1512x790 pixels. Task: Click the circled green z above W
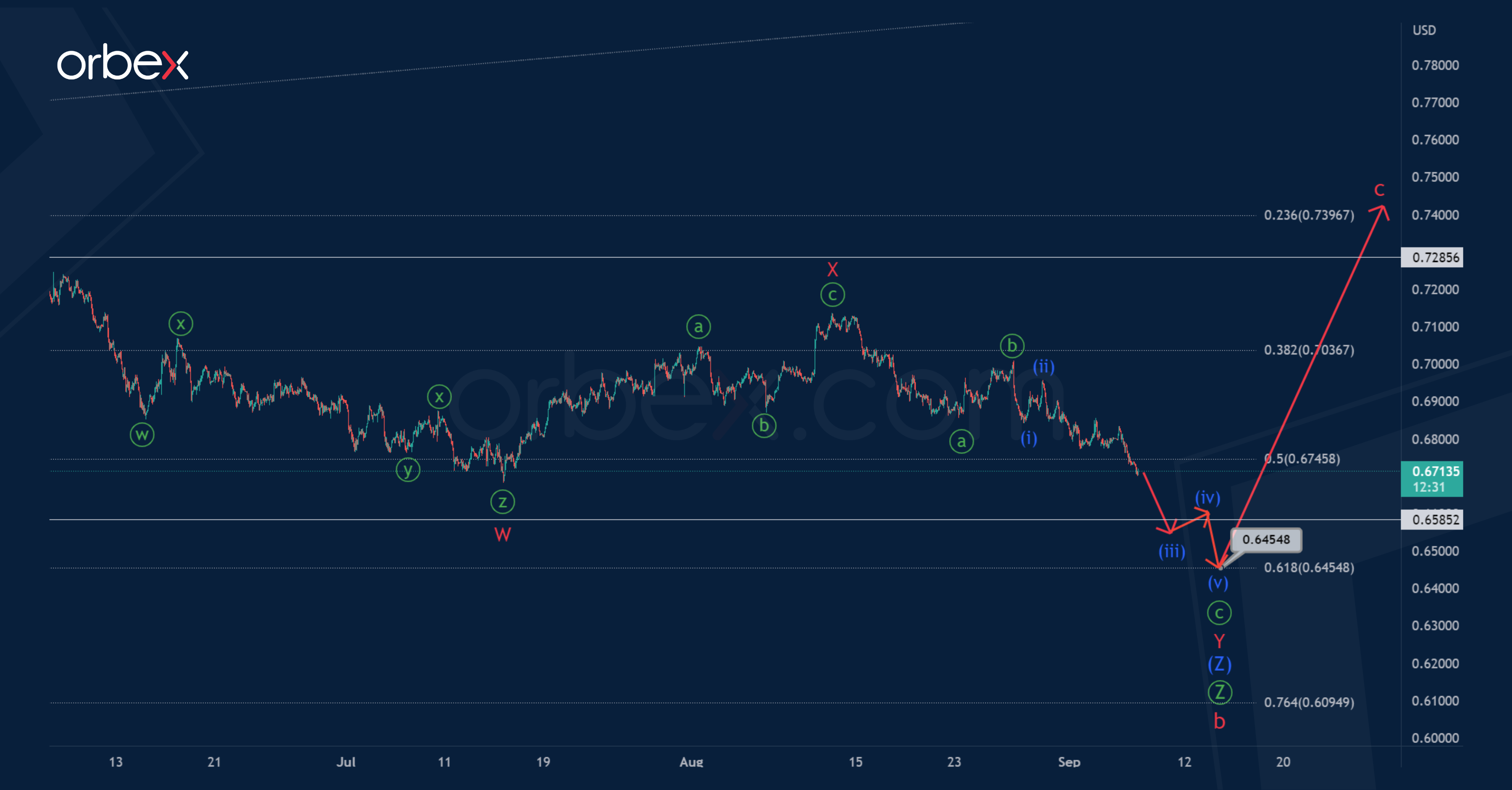(x=502, y=502)
